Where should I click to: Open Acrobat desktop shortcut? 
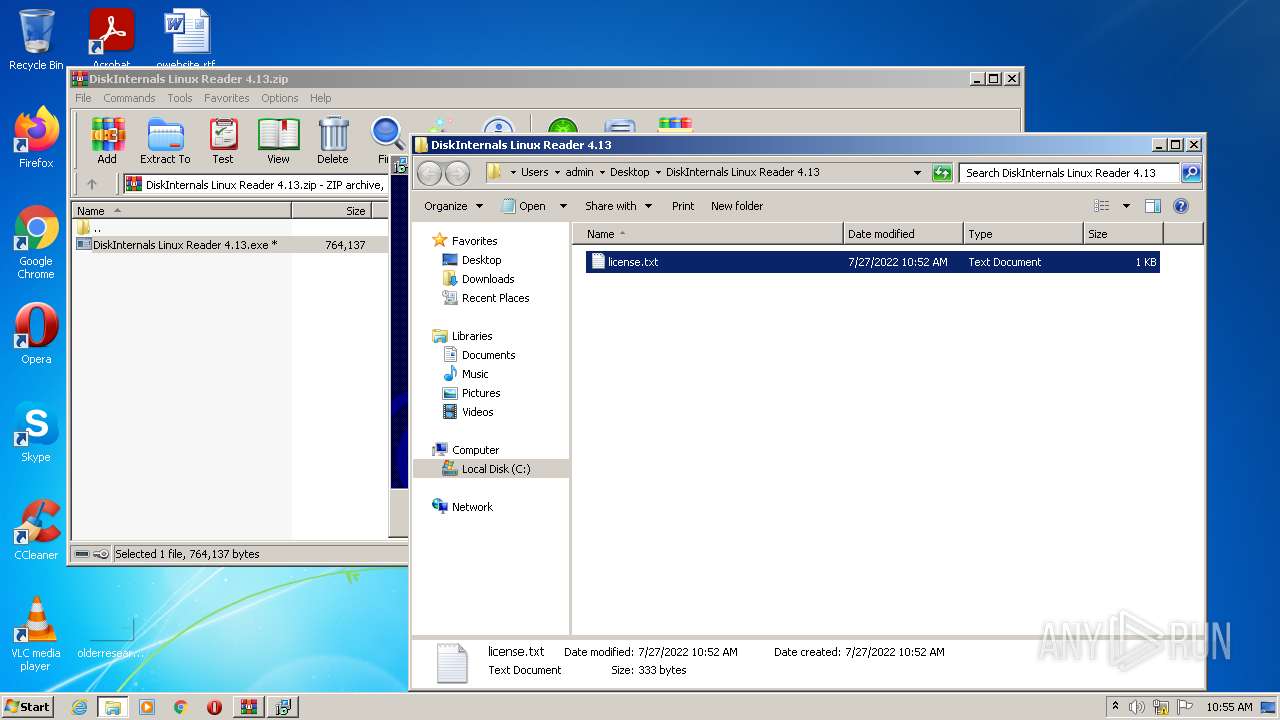coord(111,38)
